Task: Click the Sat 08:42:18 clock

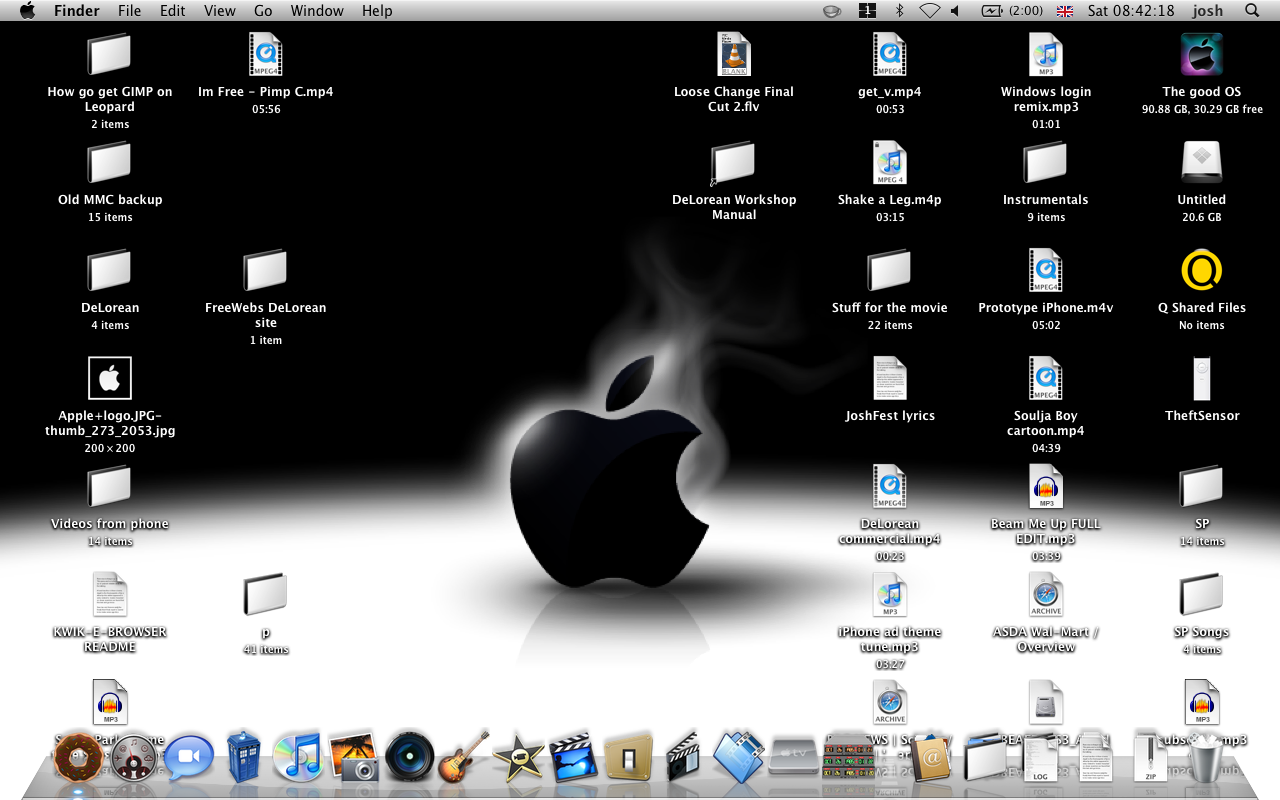Action: pos(1131,11)
